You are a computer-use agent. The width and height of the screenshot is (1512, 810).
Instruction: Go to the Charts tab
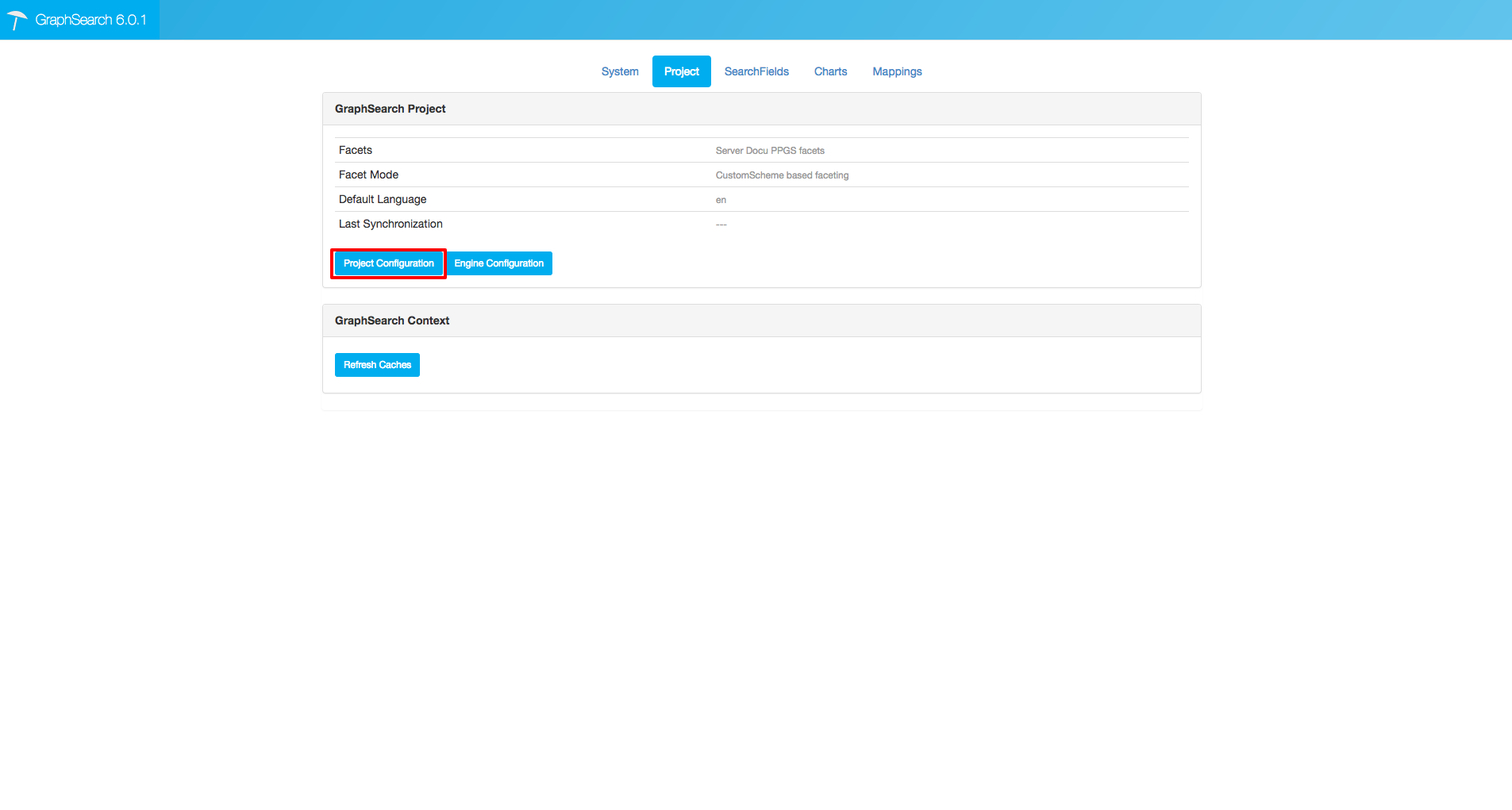point(830,71)
